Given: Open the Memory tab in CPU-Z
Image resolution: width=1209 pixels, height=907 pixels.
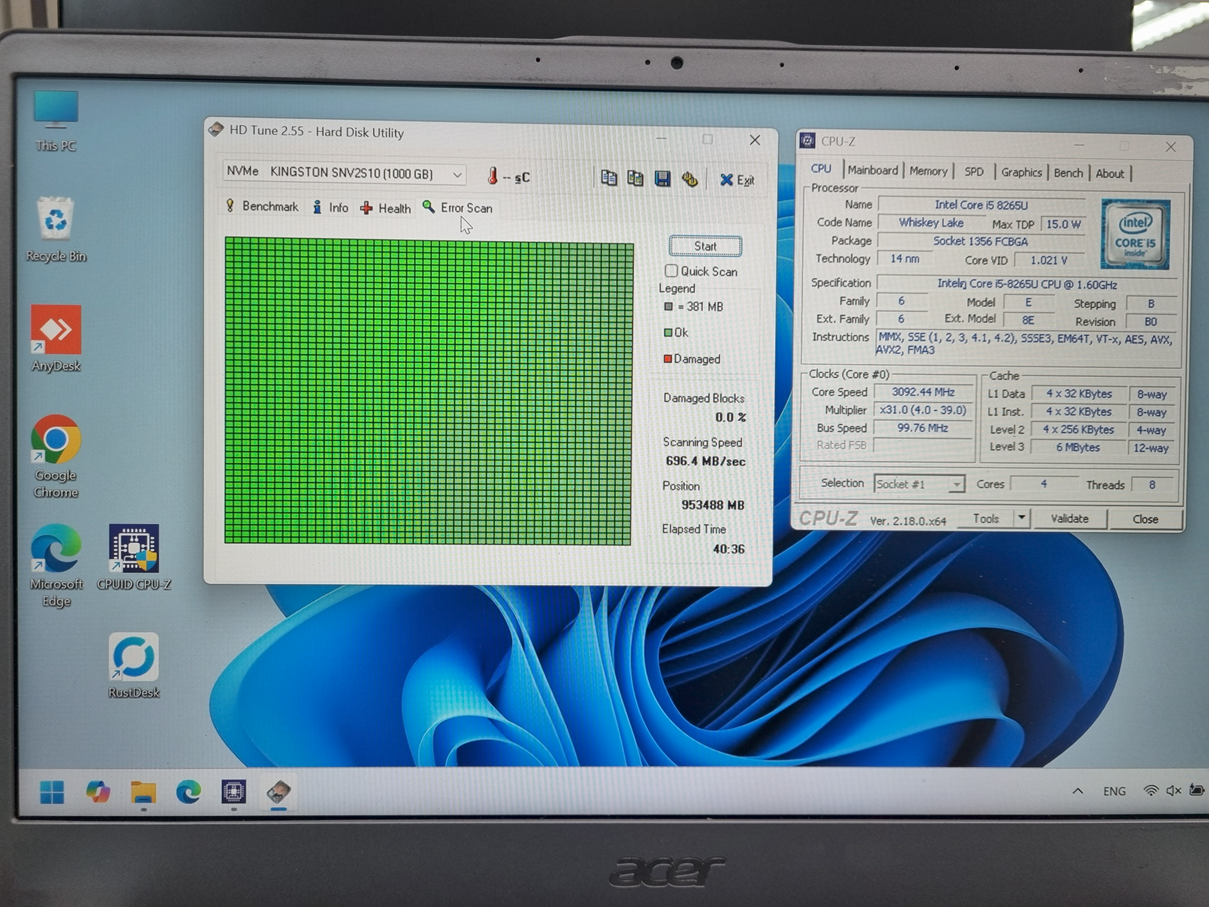Looking at the screenshot, I should point(928,172).
